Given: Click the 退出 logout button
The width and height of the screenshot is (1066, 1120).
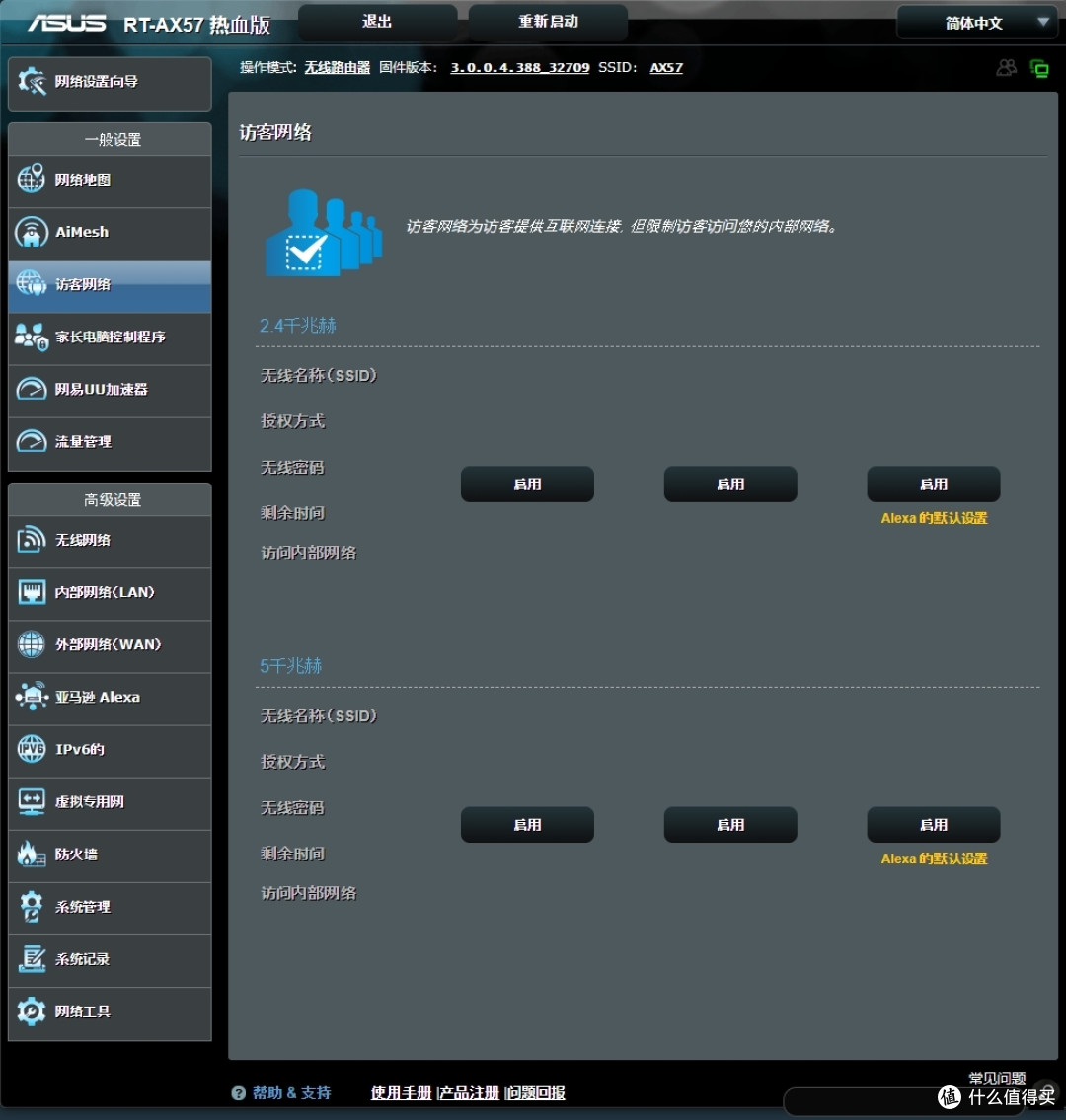Looking at the screenshot, I should pos(377,22).
